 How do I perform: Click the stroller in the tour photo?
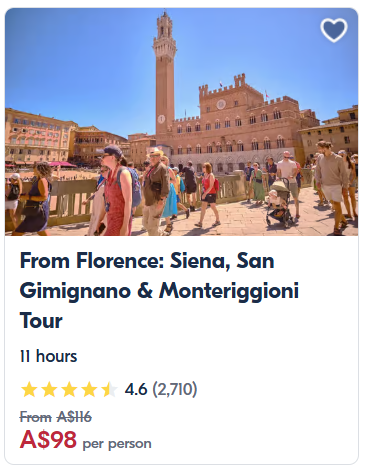click(x=279, y=203)
